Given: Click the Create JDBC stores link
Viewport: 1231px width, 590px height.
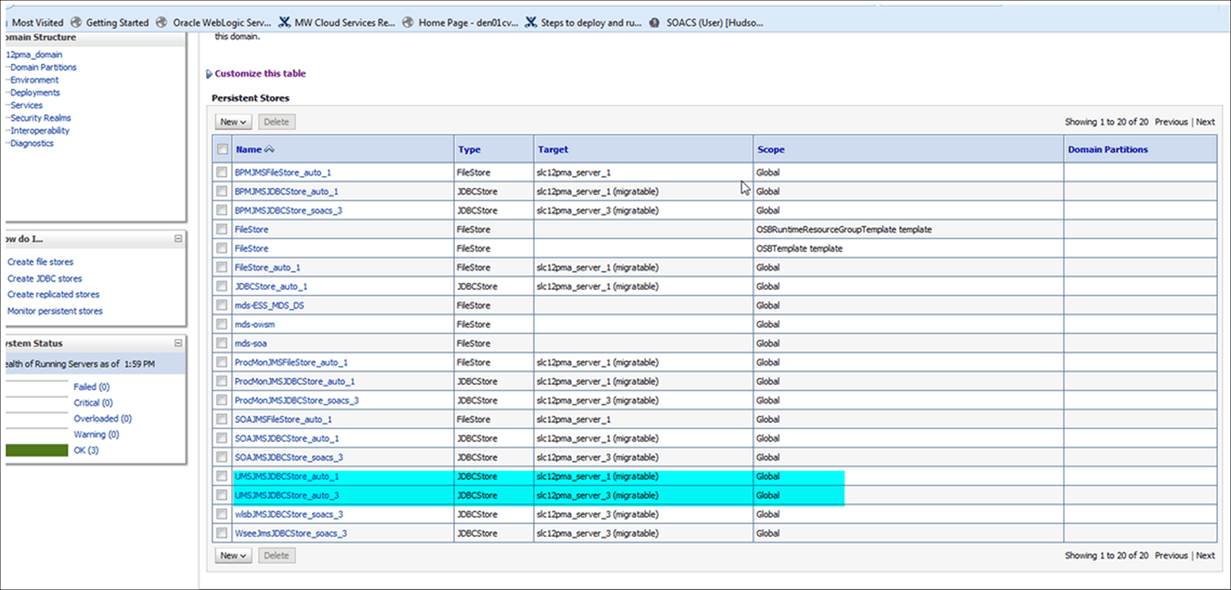Looking at the screenshot, I should coord(45,279).
